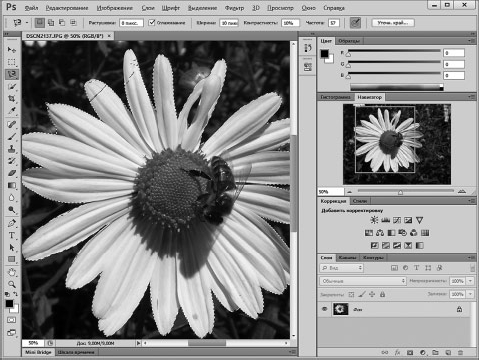The image size is (479, 360).
Task: Toggle the Сглаживание anti-alias checkbox
Action: tap(152, 23)
